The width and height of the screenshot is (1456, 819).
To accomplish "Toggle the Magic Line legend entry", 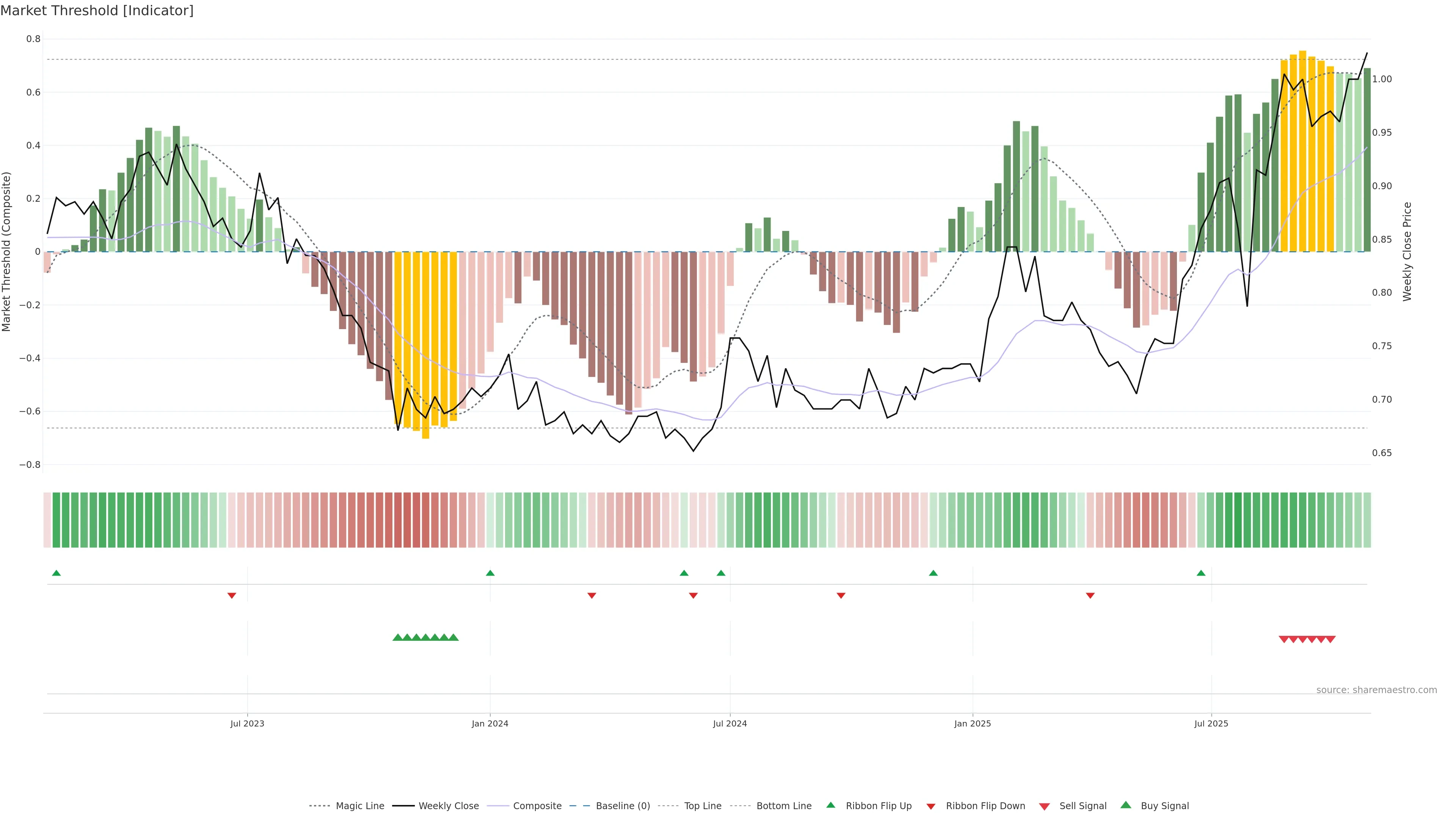I will point(359,806).
